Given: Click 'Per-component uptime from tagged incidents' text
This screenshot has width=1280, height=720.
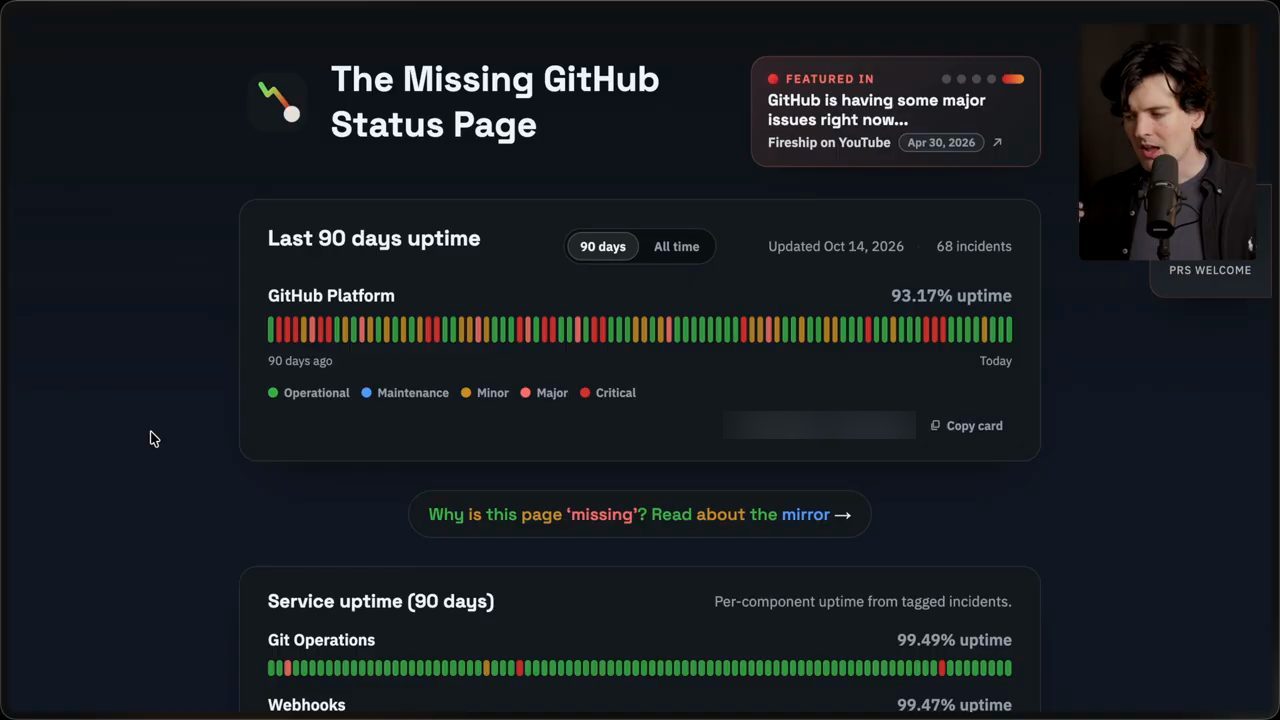Looking at the screenshot, I should point(863,601).
